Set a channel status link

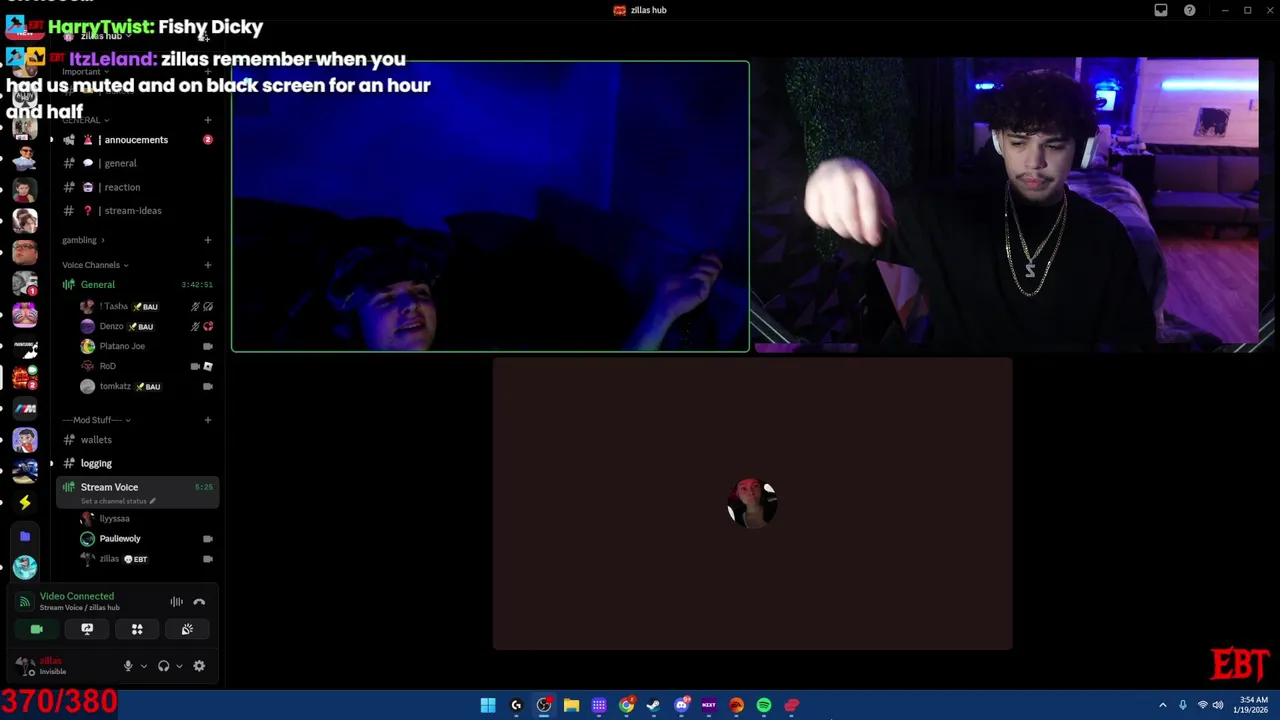pyautogui.click(x=118, y=501)
